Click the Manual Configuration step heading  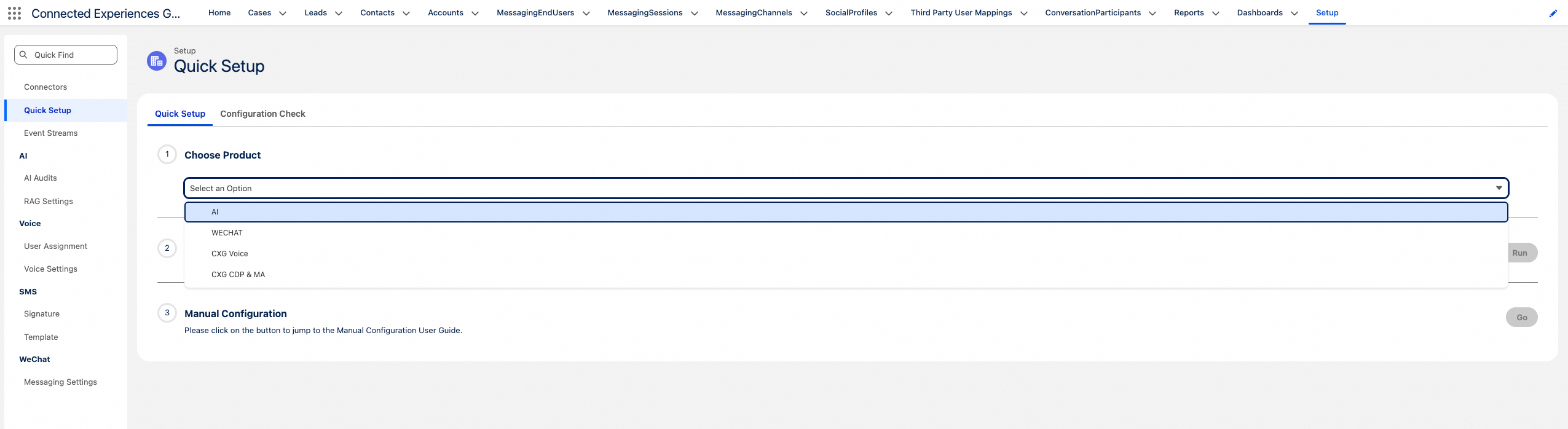[x=235, y=314]
